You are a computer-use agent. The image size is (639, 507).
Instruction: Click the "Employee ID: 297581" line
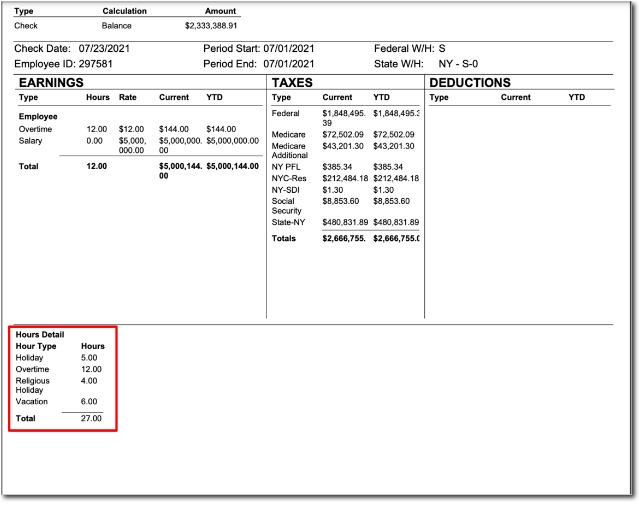pos(63,64)
